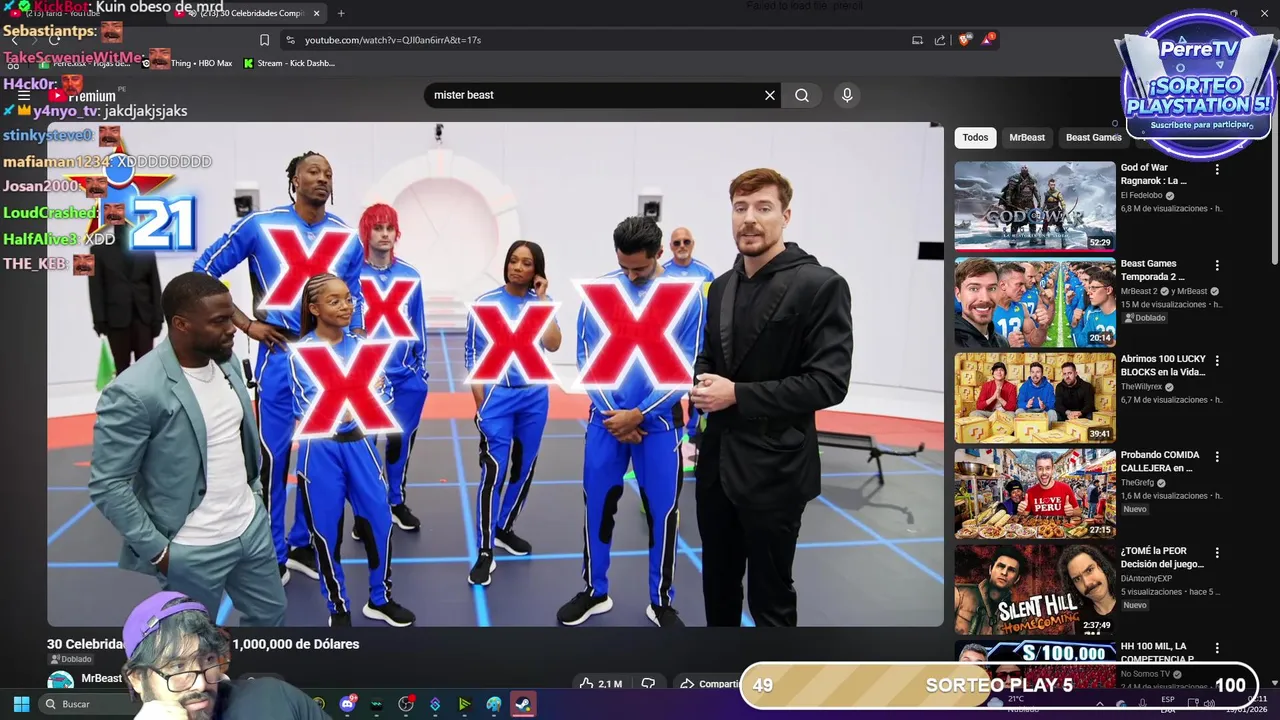1280x720 pixels.
Task: Open OBS Studio from the taskbar
Action: click(406, 704)
